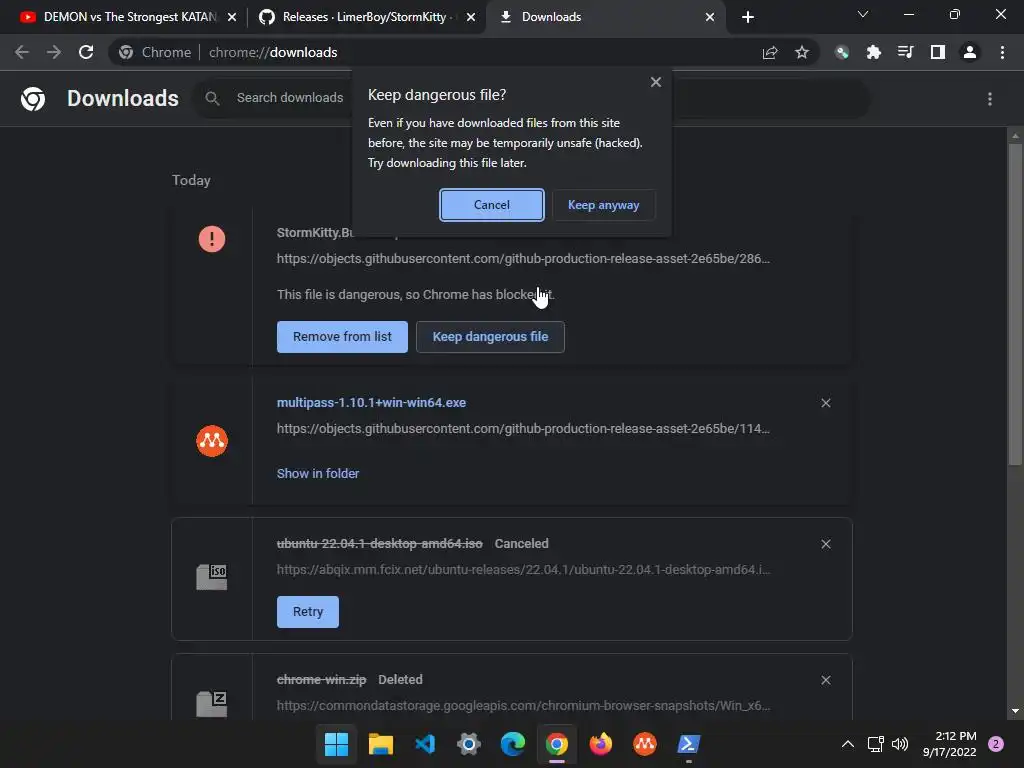1024x768 pixels.
Task: Open the Extensions puzzle menu
Action: click(x=874, y=52)
